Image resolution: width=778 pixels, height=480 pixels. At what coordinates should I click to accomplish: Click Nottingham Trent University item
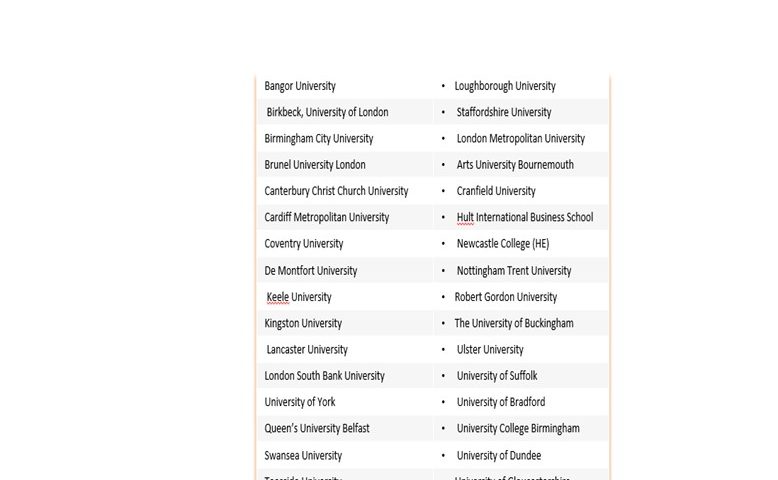pyautogui.click(x=514, y=271)
